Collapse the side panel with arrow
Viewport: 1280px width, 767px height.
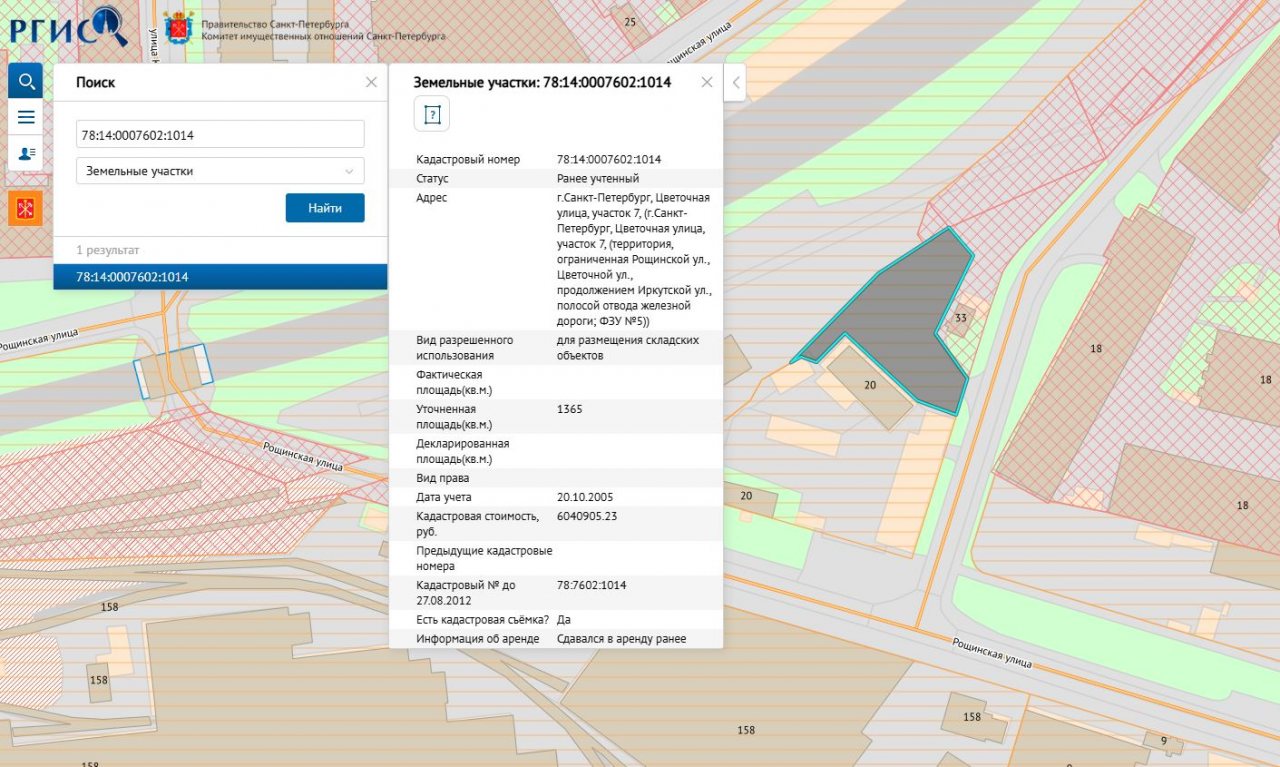click(x=735, y=82)
